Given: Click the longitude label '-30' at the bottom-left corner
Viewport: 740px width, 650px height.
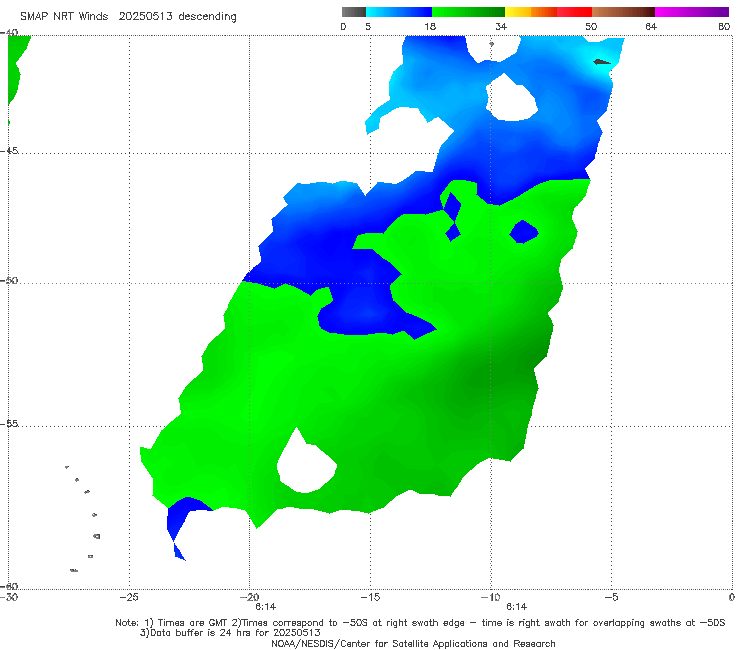Looking at the screenshot, I should [x=9, y=597].
